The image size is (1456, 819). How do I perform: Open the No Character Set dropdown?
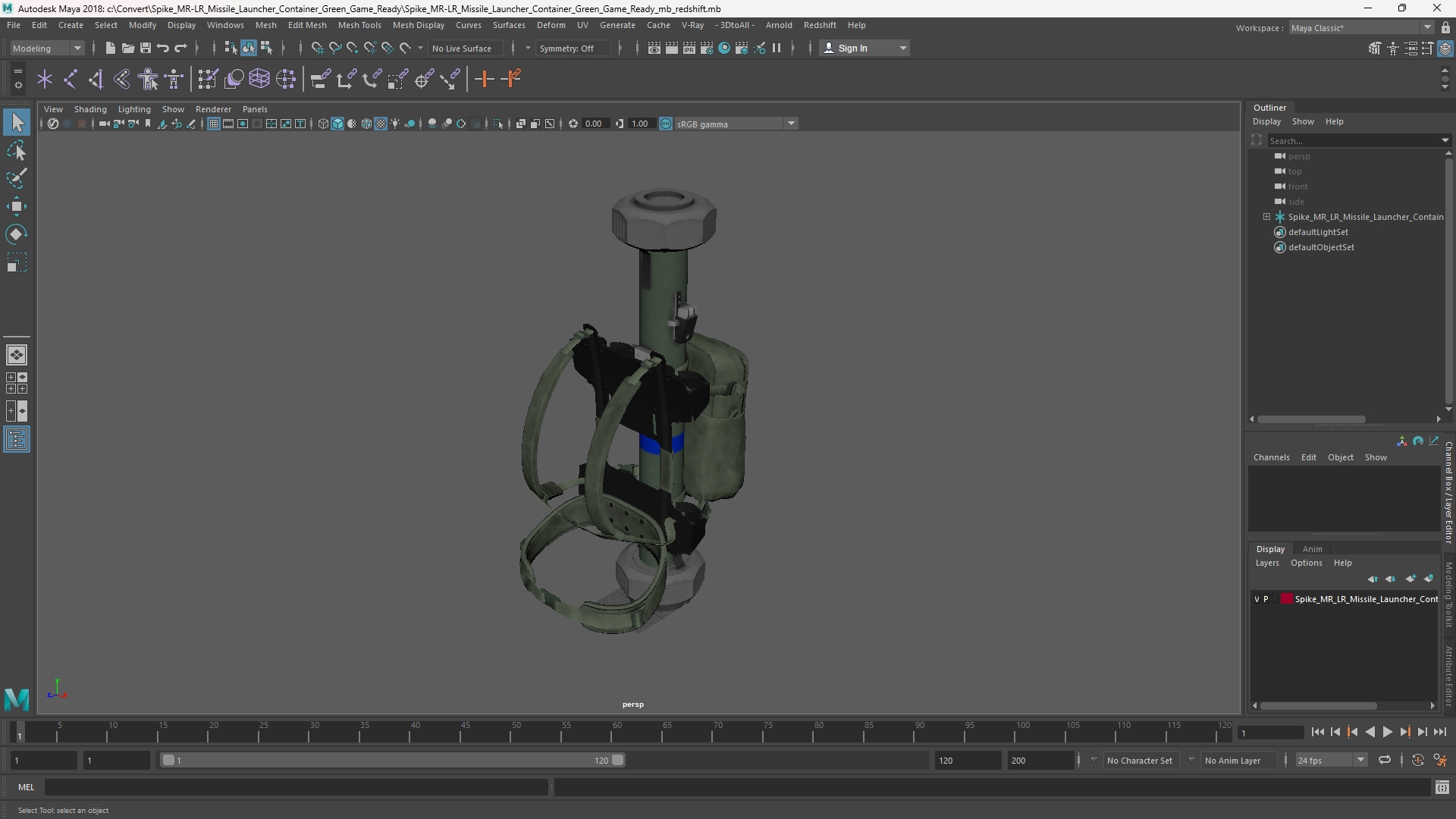point(1140,760)
